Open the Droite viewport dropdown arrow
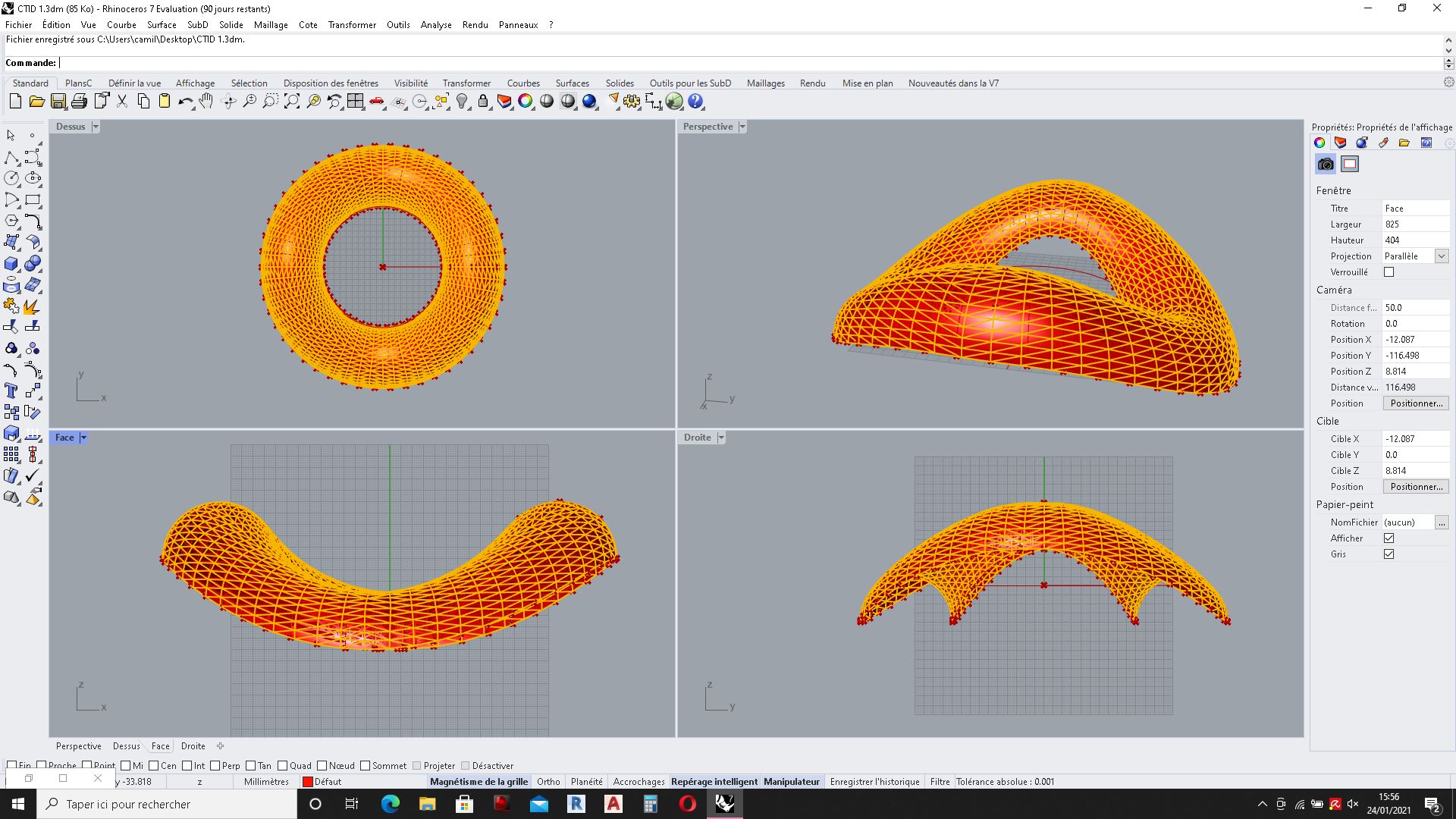1456x819 pixels. (721, 438)
